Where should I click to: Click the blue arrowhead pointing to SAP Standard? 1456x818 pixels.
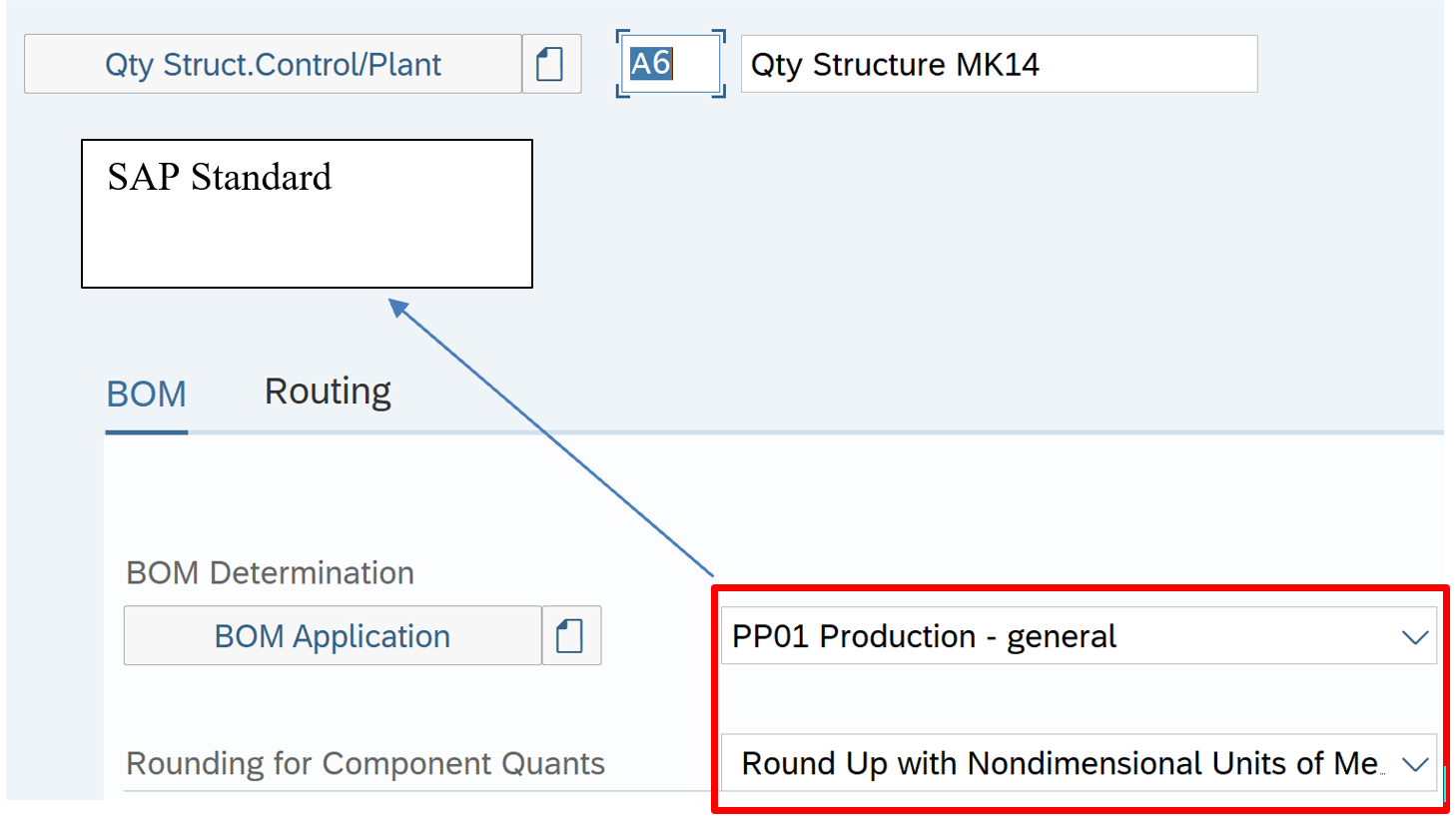(397, 307)
